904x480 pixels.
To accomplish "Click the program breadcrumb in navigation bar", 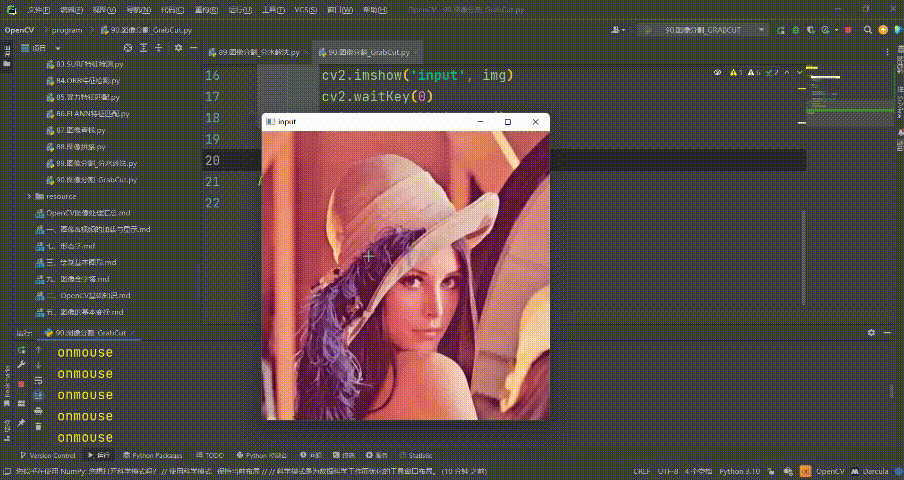I will tap(67, 30).
